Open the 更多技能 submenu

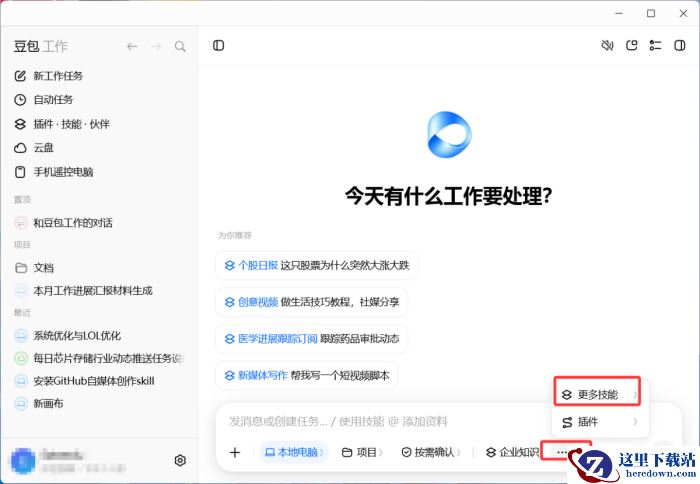point(597,395)
